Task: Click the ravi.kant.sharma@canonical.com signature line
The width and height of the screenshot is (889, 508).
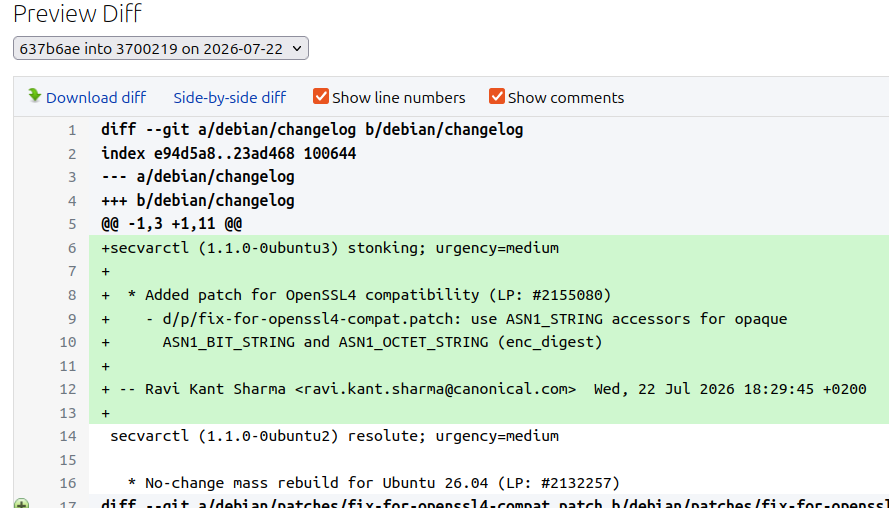Action: click(x=484, y=389)
